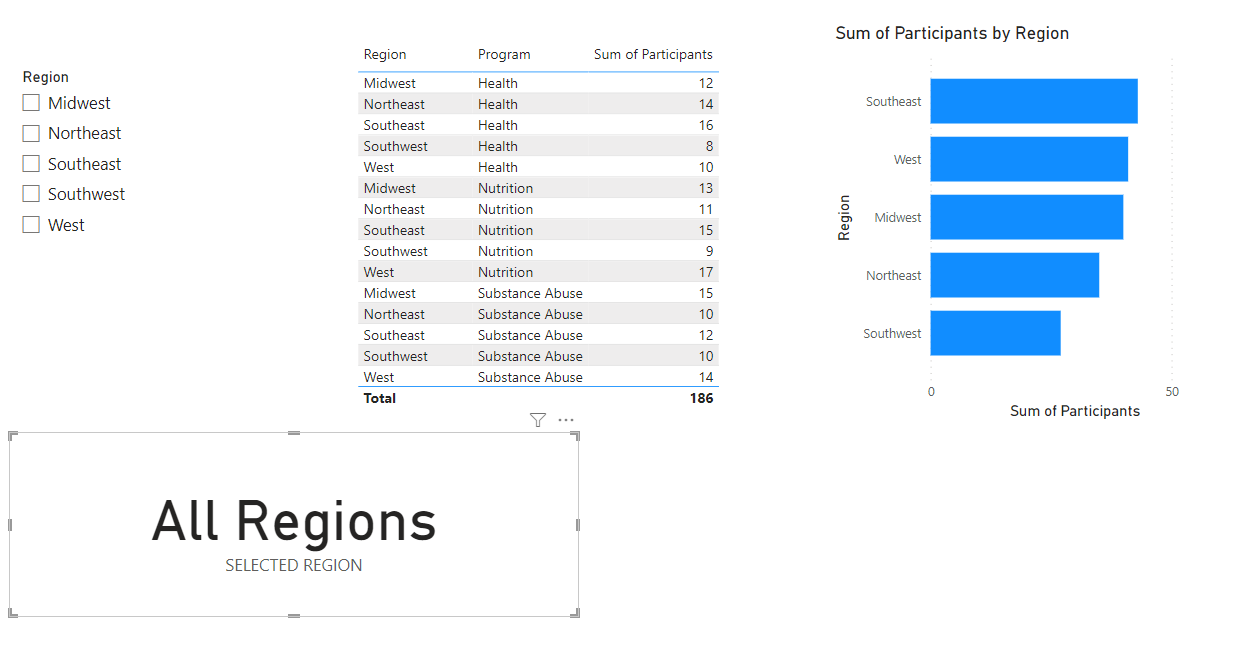Open the filter funnel icon on the card visual
This screenshot has height=650, width=1249.
click(x=539, y=420)
